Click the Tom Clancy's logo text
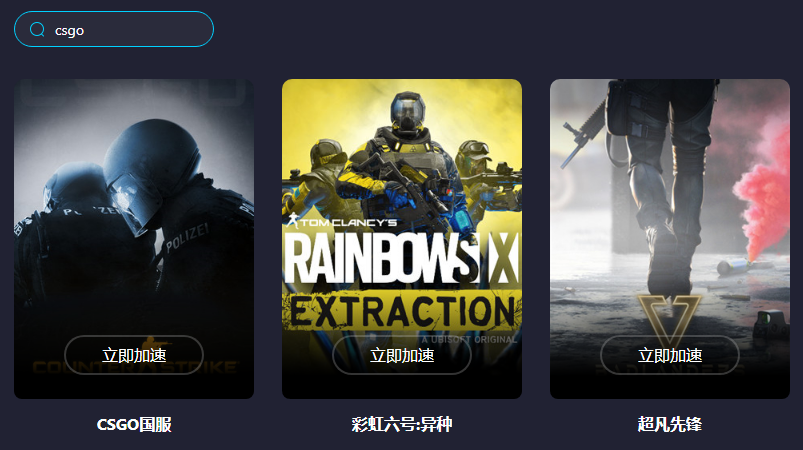Viewport: 803px width, 450px height. [x=342, y=222]
